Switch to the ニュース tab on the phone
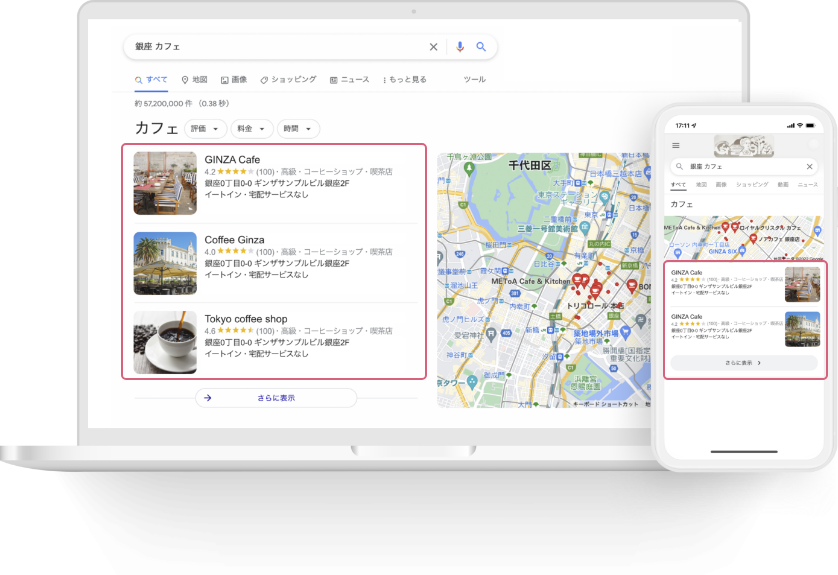This screenshot has height=575, width=838. pos(808,184)
